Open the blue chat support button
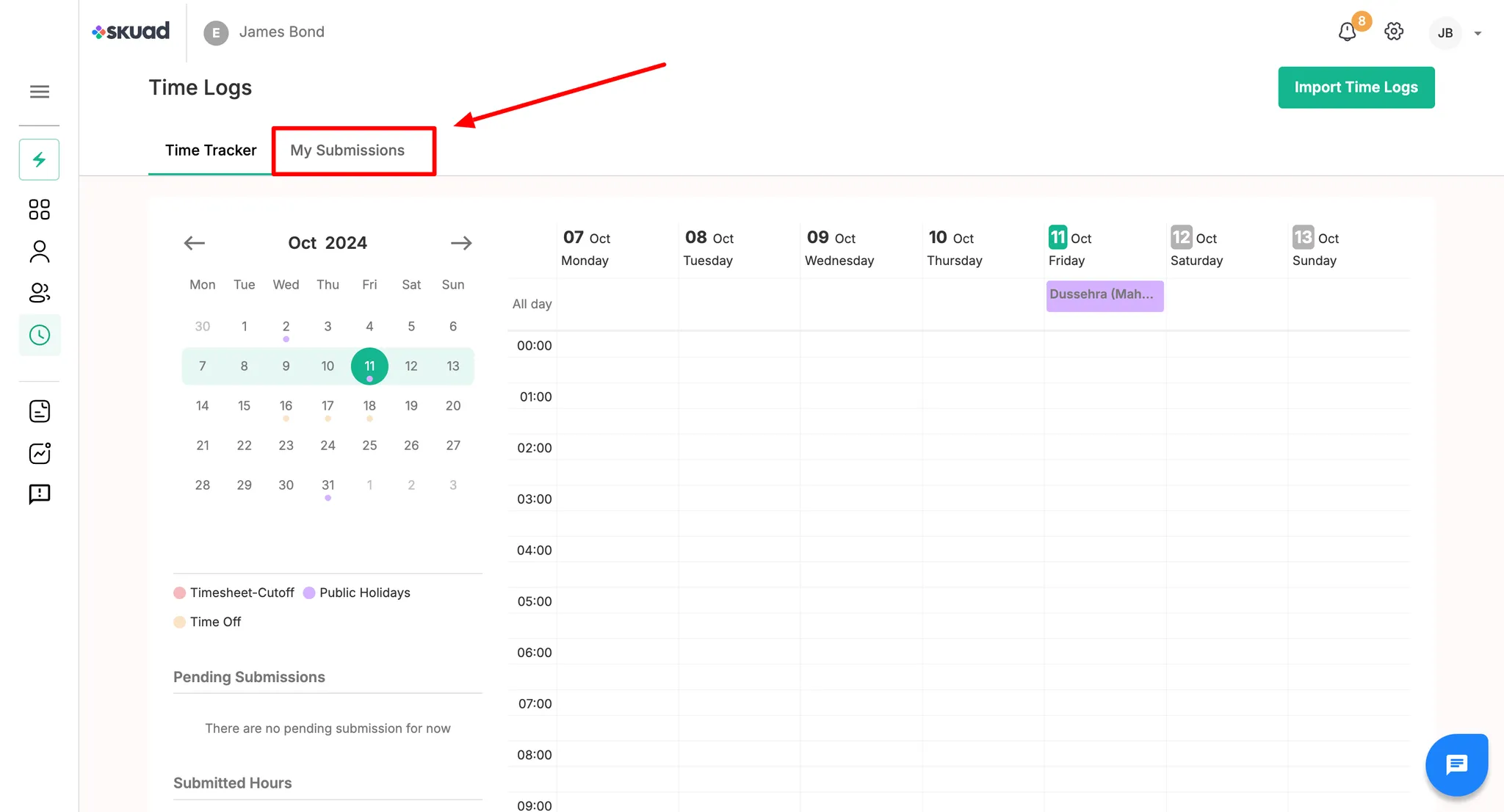Image resolution: width=1504 pixels, height=812 pixels. [x=1456, y=765]
